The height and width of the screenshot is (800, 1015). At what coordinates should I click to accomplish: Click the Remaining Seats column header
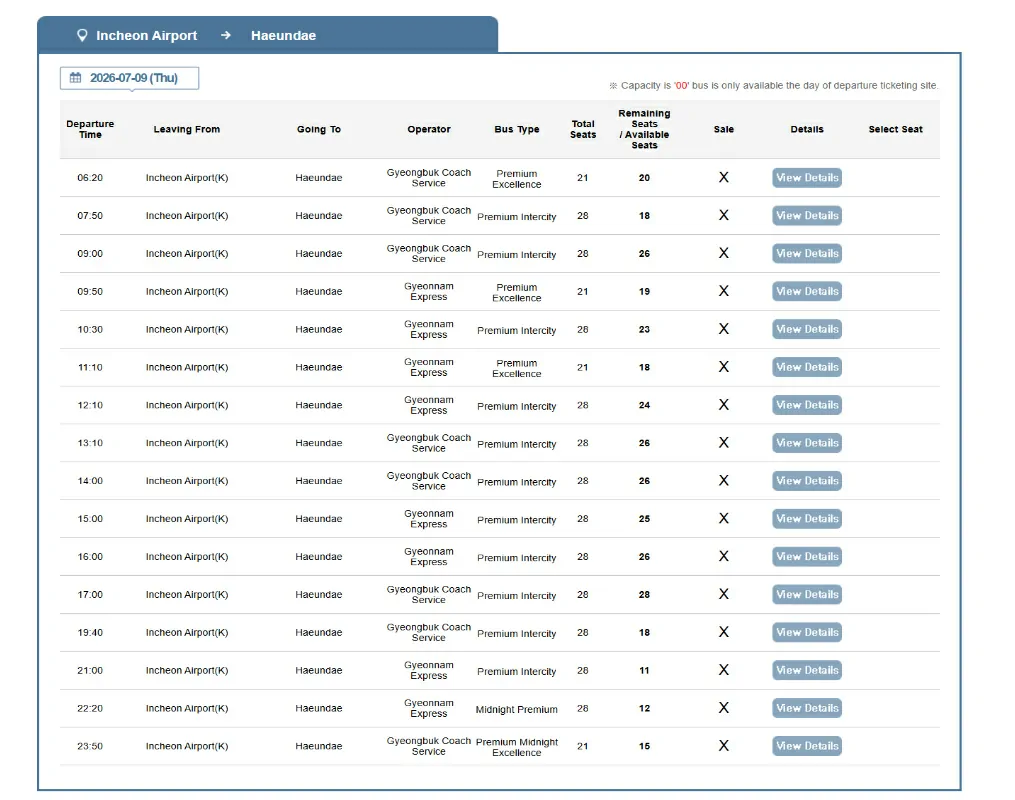[x=644, y=129]
